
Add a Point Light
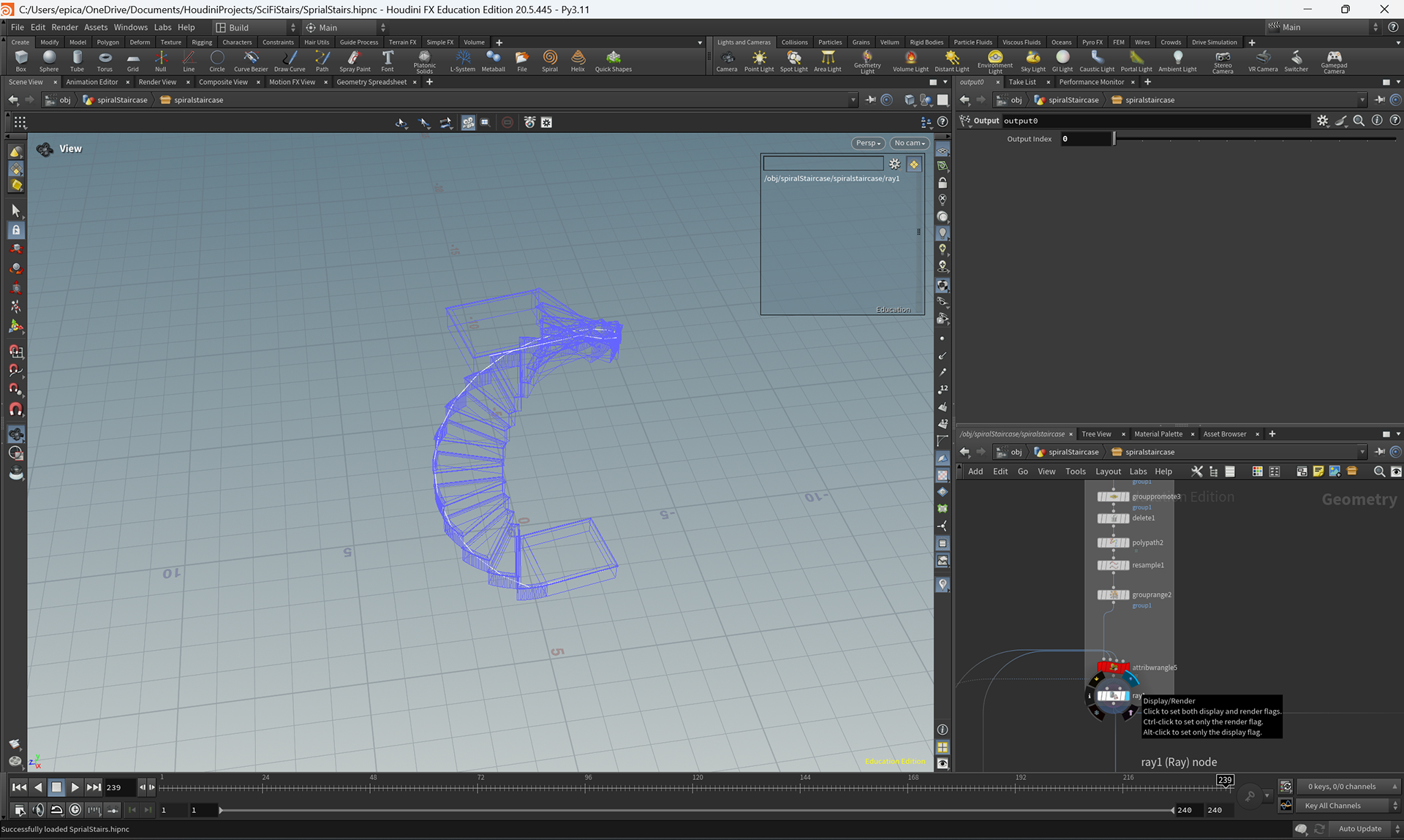pos(759,61)
